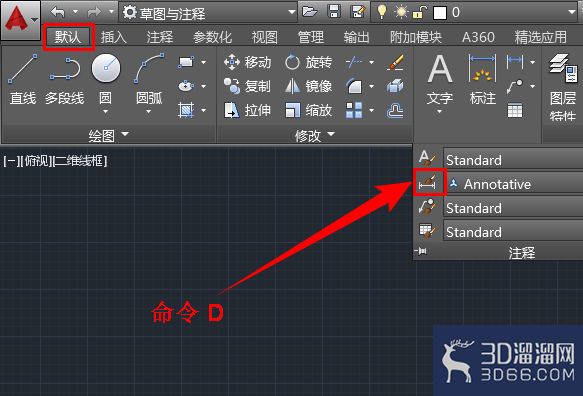Select the ellipse draw tool

(x=186, y=86)
